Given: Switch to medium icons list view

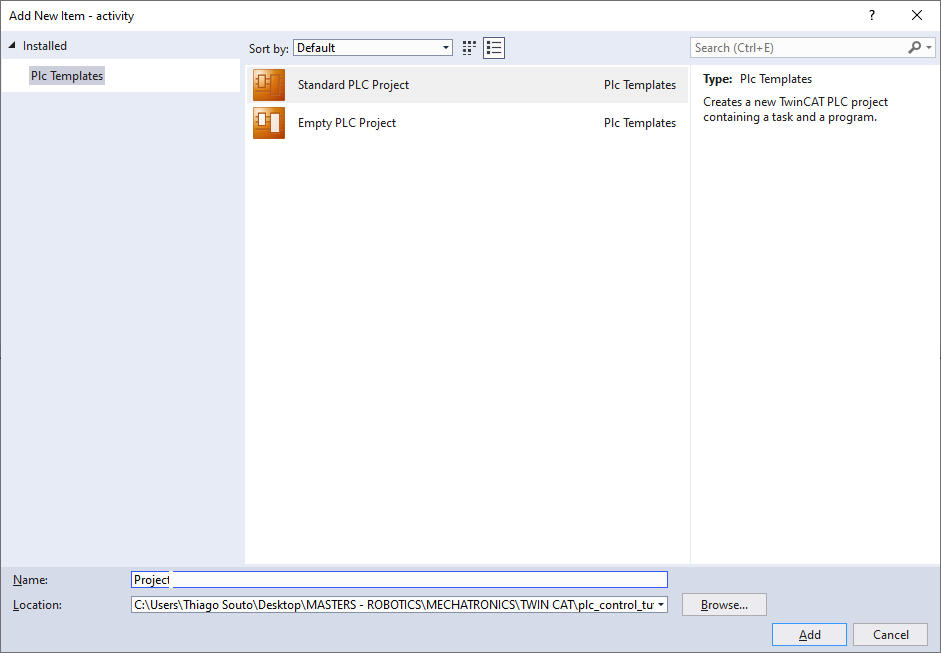Looking at the screenshot, I should [494, 48].
